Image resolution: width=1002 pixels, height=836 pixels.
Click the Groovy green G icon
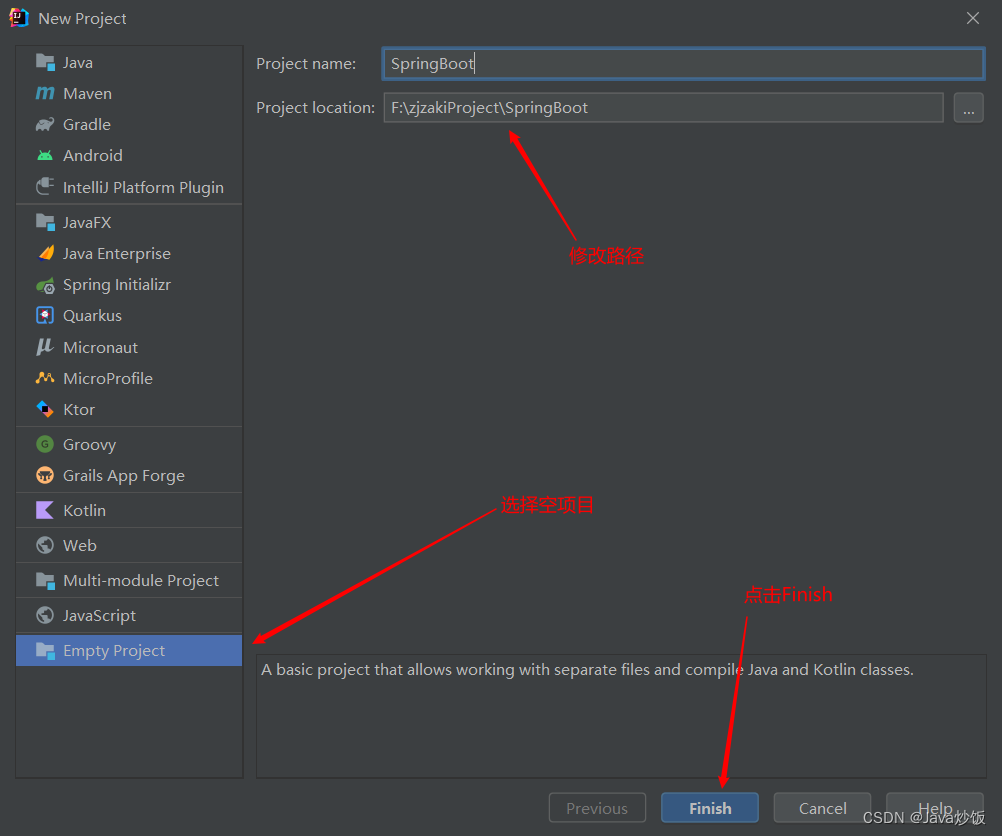[45, 444]
